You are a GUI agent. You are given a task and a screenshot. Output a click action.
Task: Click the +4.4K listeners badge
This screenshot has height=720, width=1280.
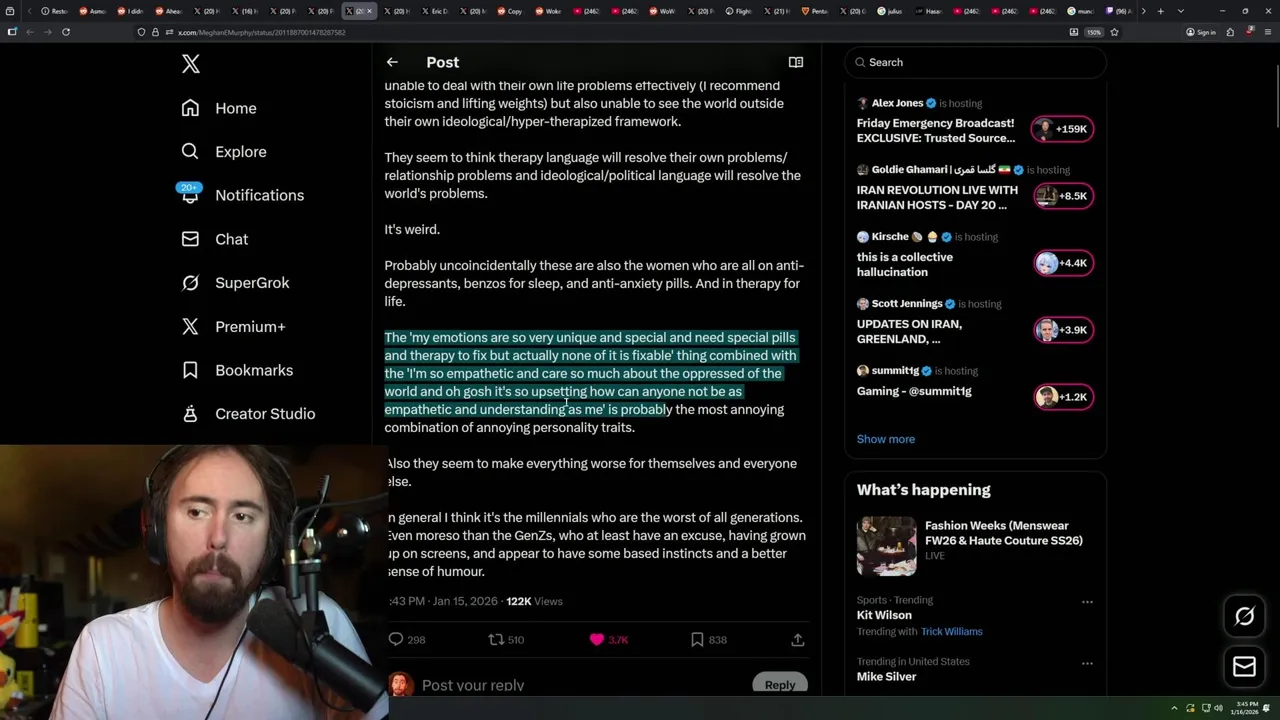point(1063,263)
